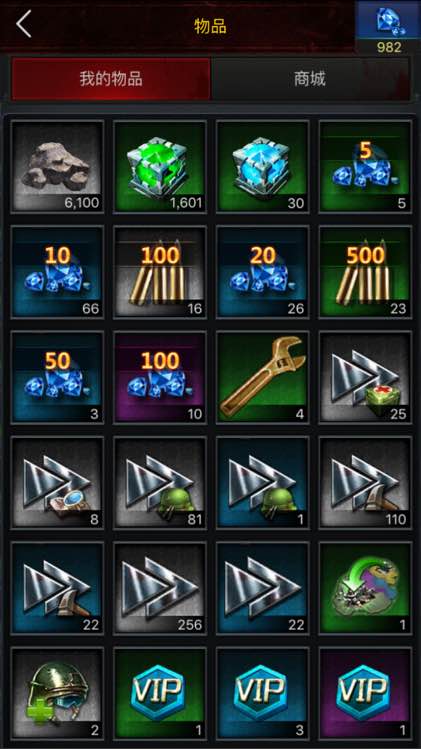
Task: Select the helmet speedup item with 81
Action: tap(160, 482)
